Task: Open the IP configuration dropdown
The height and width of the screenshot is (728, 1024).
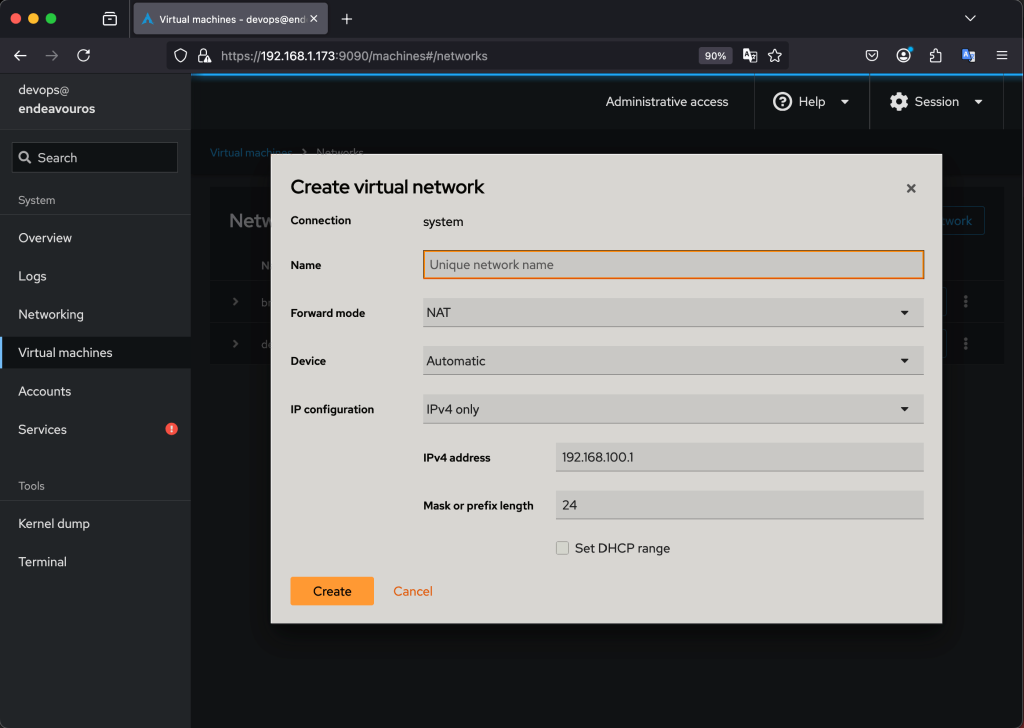Action: (673, 409)
